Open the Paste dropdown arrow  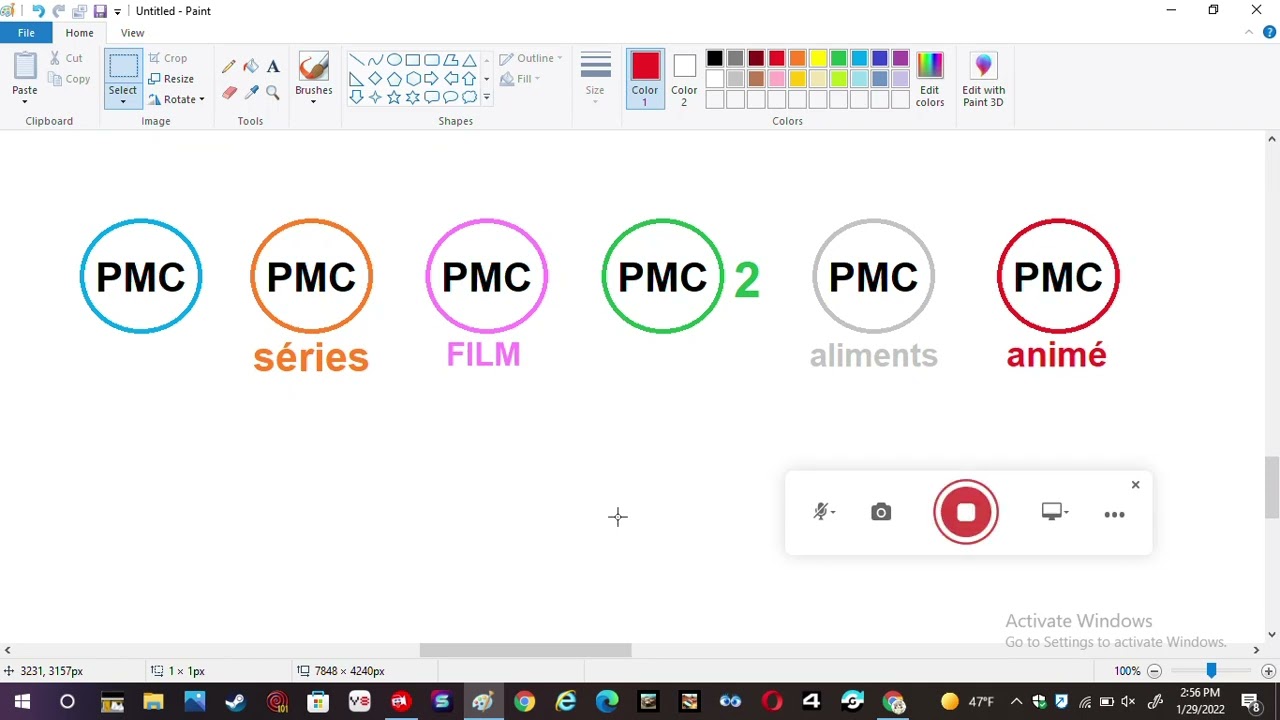coord(25,101)
